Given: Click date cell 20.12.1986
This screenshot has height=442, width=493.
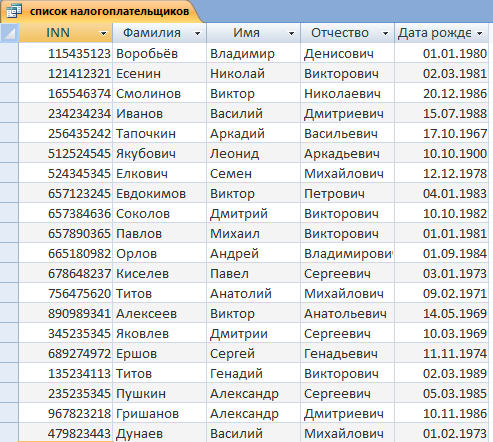Looking at the screenshot, I should (442, 93).
